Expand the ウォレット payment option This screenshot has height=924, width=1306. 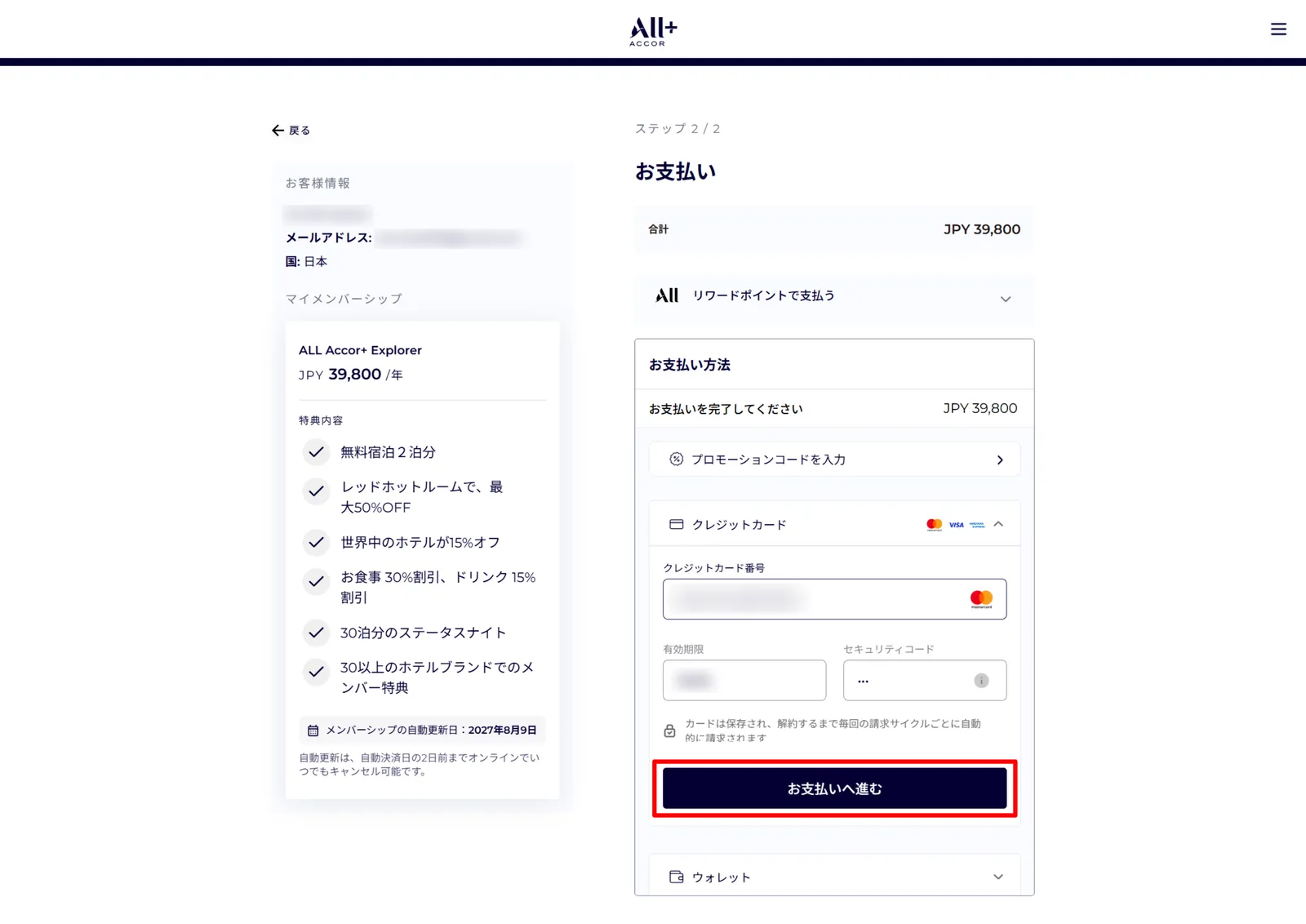(834, 877)
